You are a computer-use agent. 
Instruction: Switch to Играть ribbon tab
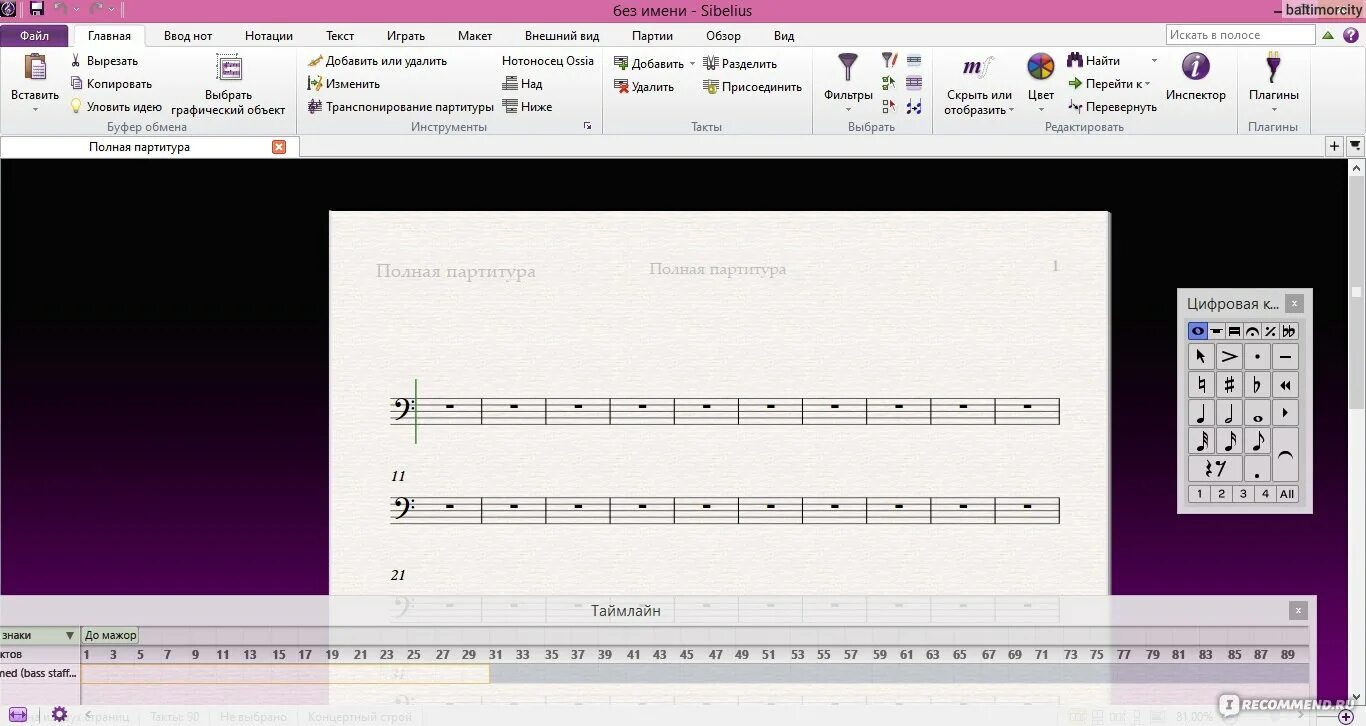click(406, 36)
